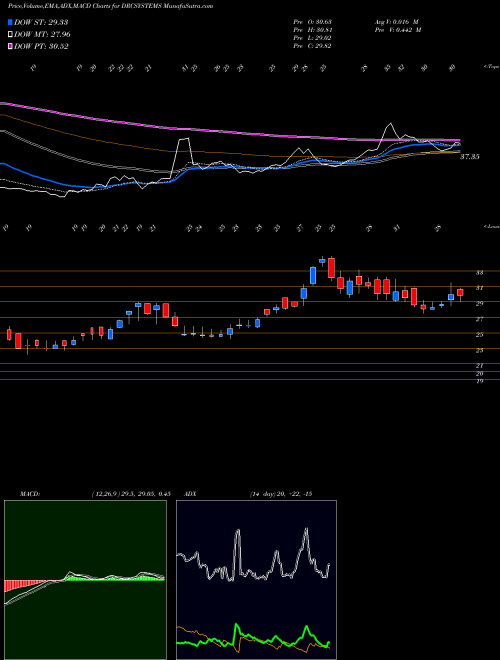Select the 'DOW MT: 27.96' legend label

42,35
